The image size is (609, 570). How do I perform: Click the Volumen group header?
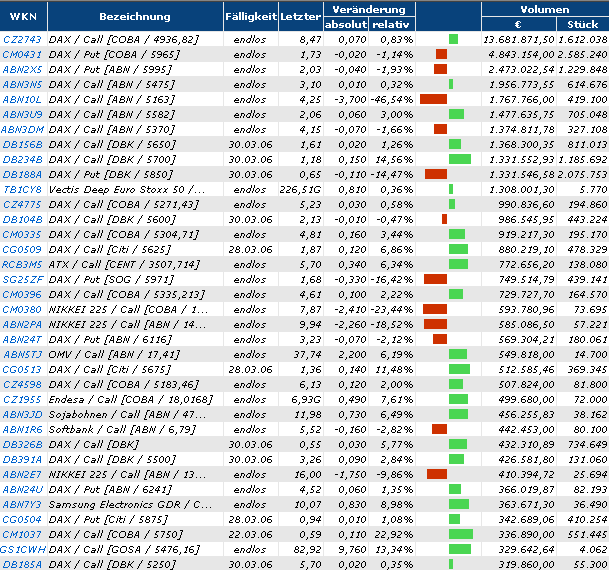pyautogui.click(x=545, y=9)
